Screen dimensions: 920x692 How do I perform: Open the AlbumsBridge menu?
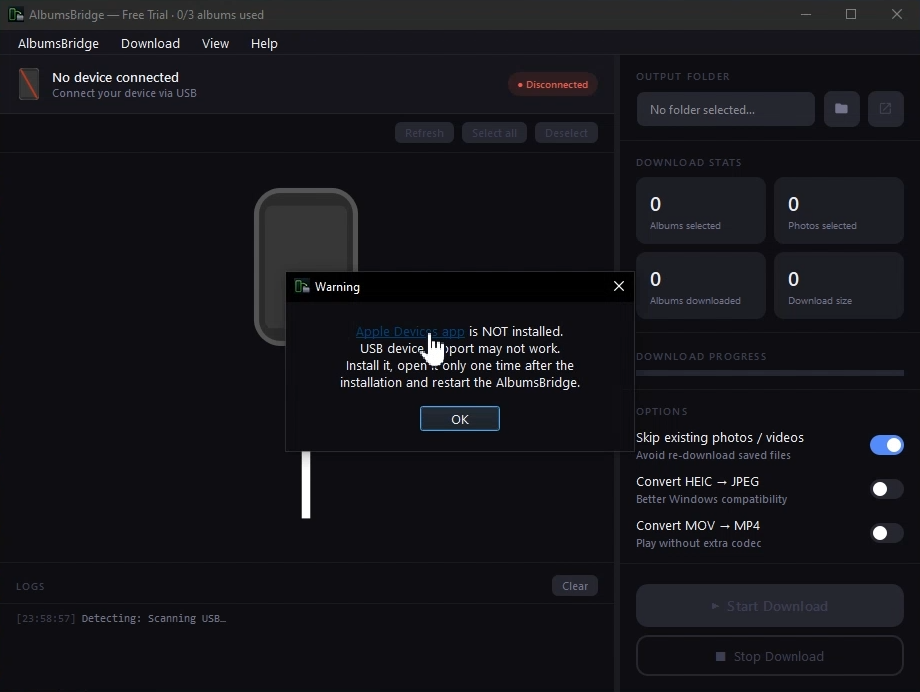[x=58, y=43]
